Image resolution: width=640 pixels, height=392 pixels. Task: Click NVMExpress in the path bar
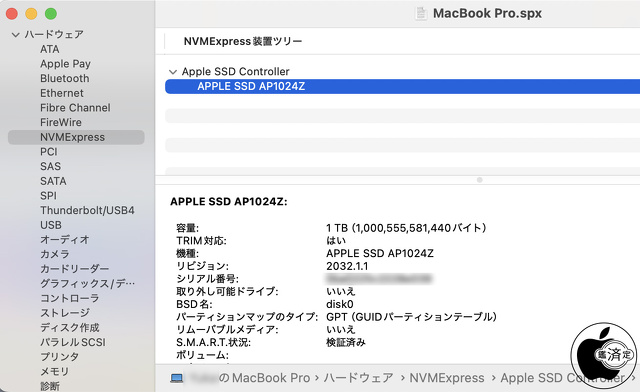click(447, 378)
